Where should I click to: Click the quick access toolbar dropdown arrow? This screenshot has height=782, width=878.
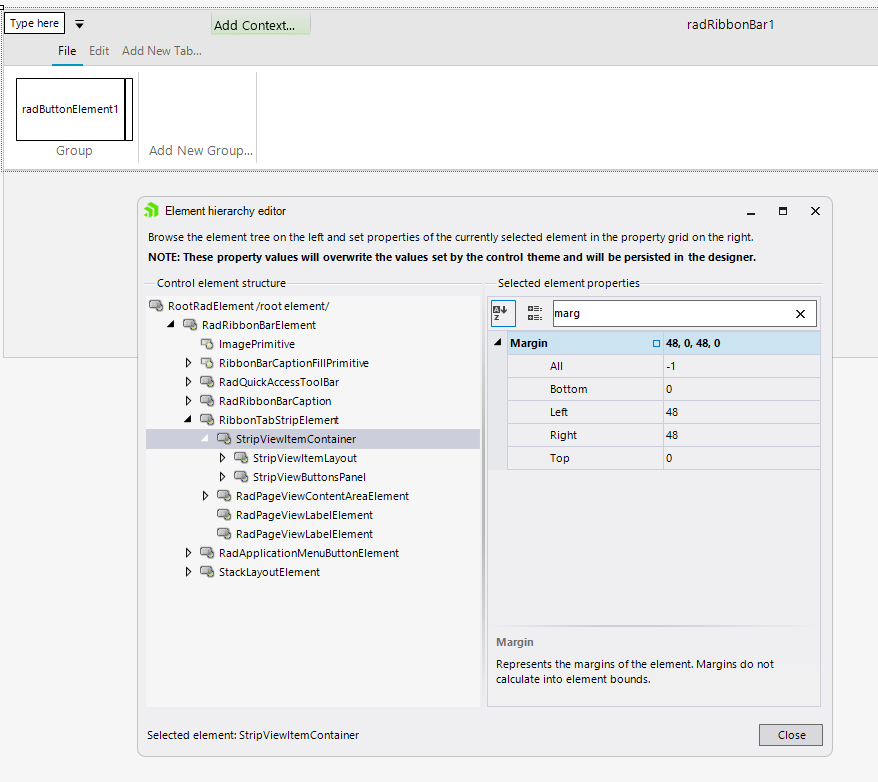[x=80, y=24]
